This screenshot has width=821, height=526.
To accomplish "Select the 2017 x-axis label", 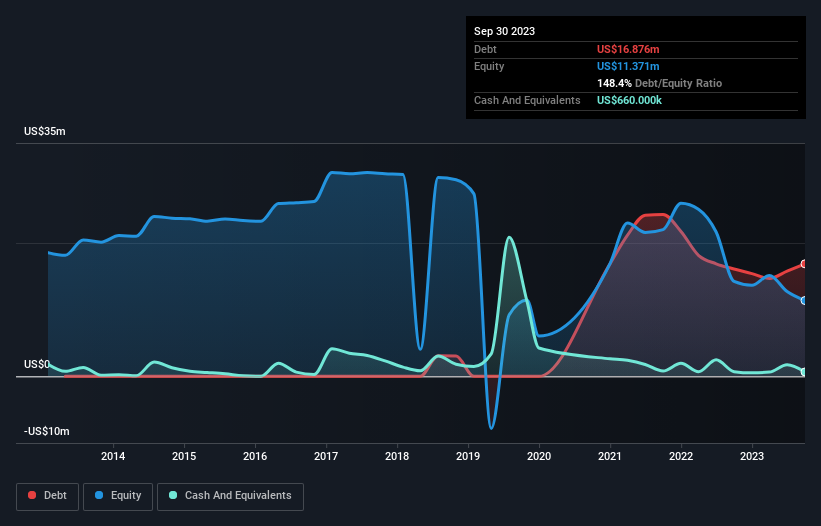I will [x=326, y=456].
